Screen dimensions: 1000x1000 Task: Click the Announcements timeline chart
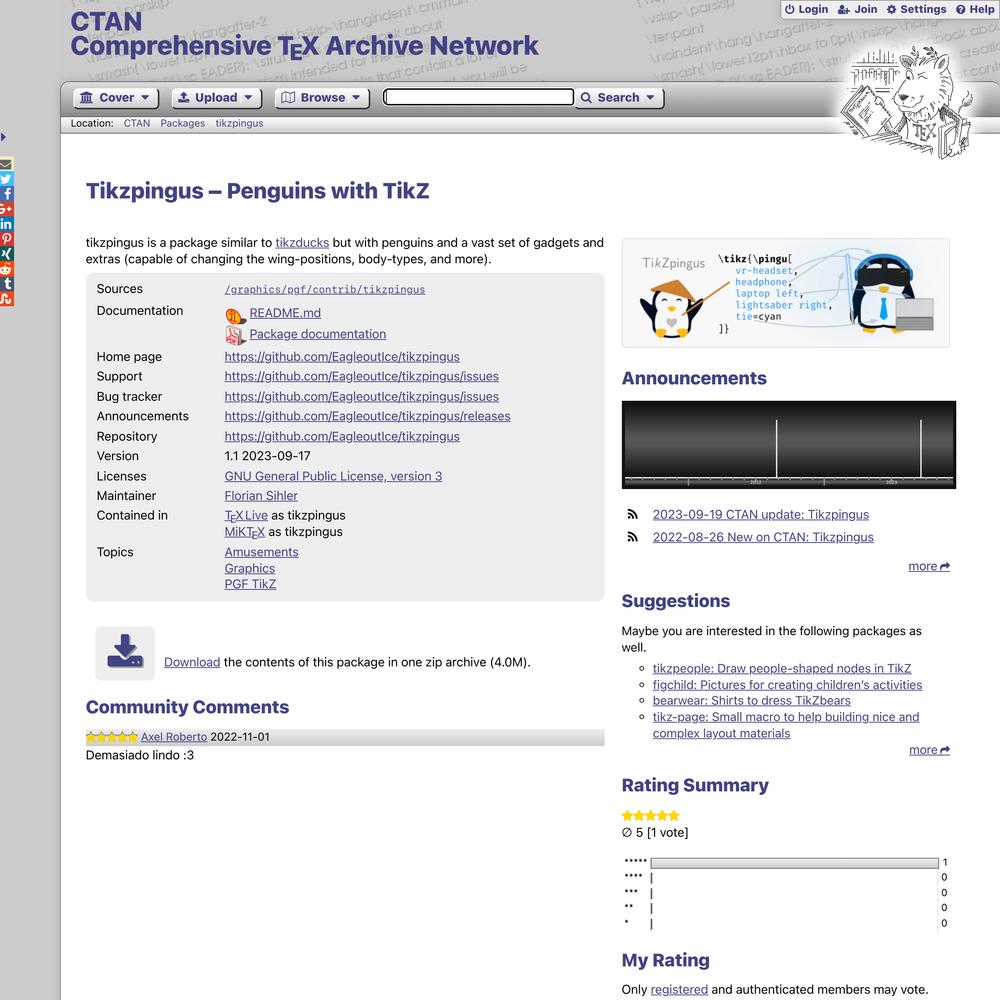click(789, 445)
